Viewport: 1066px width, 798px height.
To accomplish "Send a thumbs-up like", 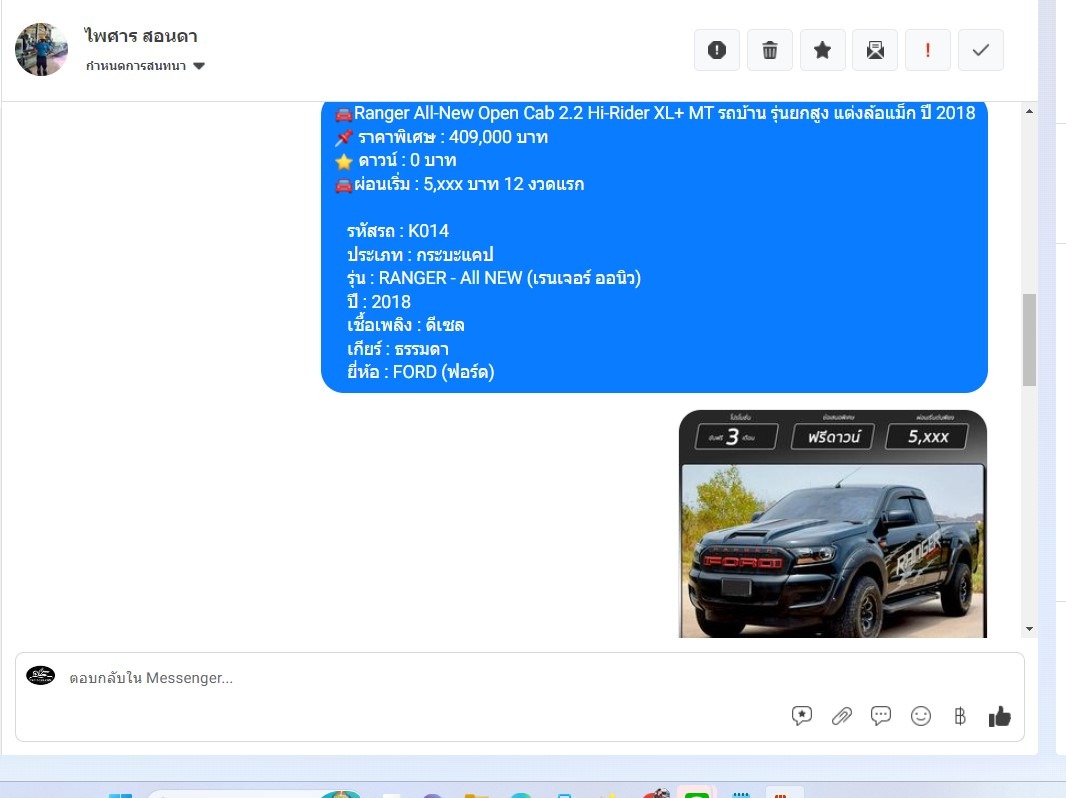I will [999, 716].
